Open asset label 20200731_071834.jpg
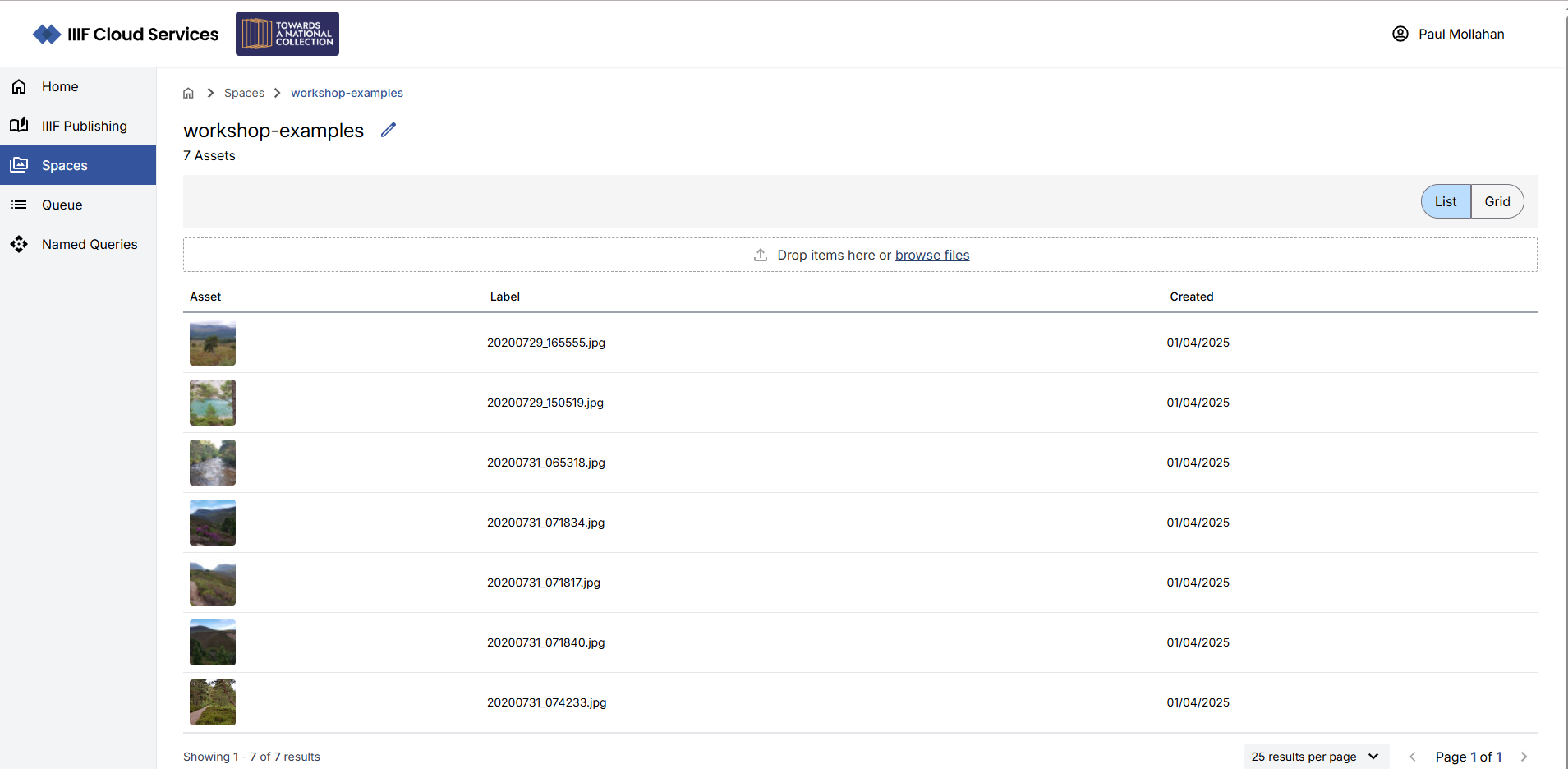1568x769 pixels. pyautogui.click(x=545, y=523)
